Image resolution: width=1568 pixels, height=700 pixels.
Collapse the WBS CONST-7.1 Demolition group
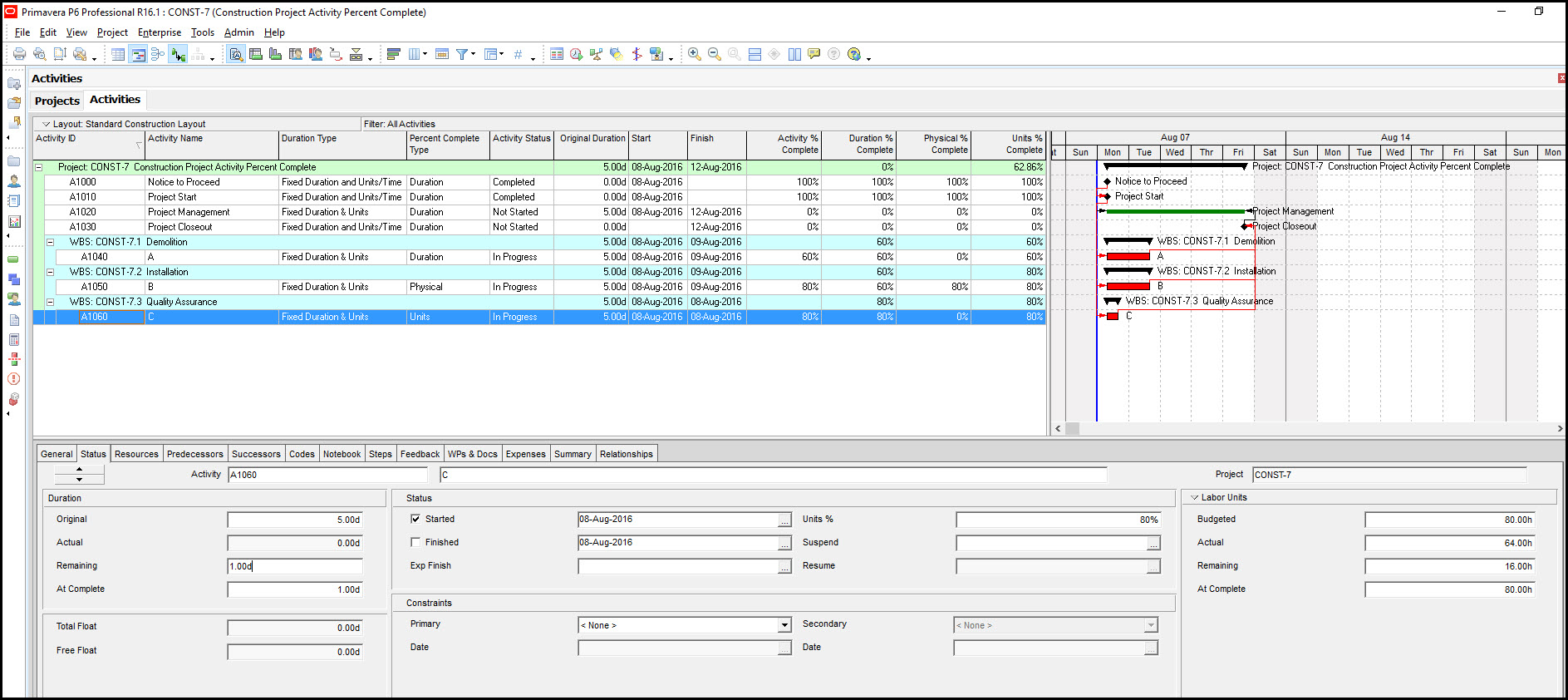pos(50,242)
